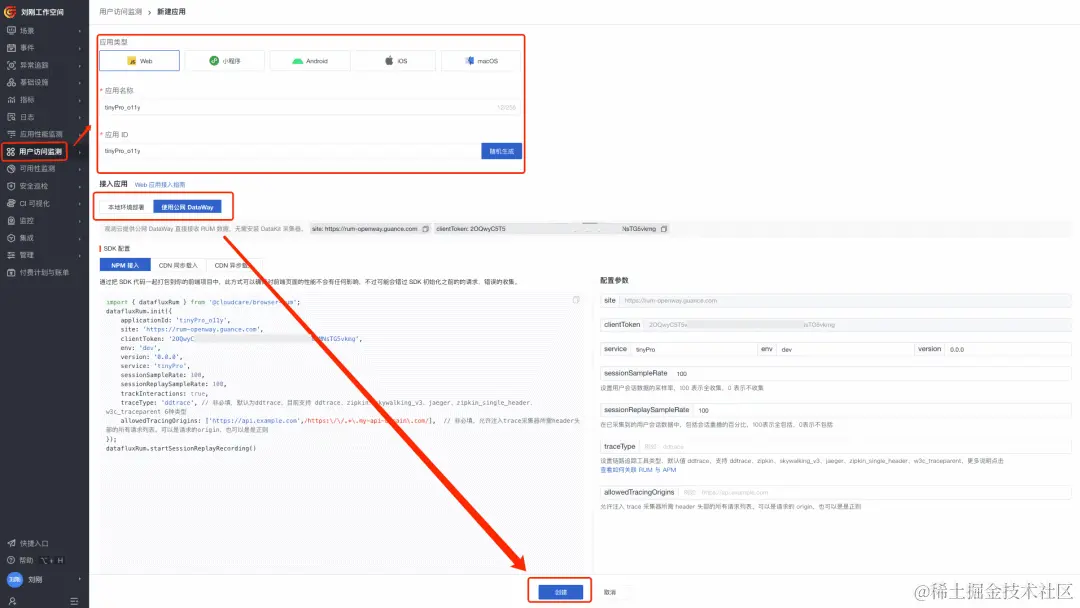
Task: Select the 小程序 application type
Action: pos(225,61)
